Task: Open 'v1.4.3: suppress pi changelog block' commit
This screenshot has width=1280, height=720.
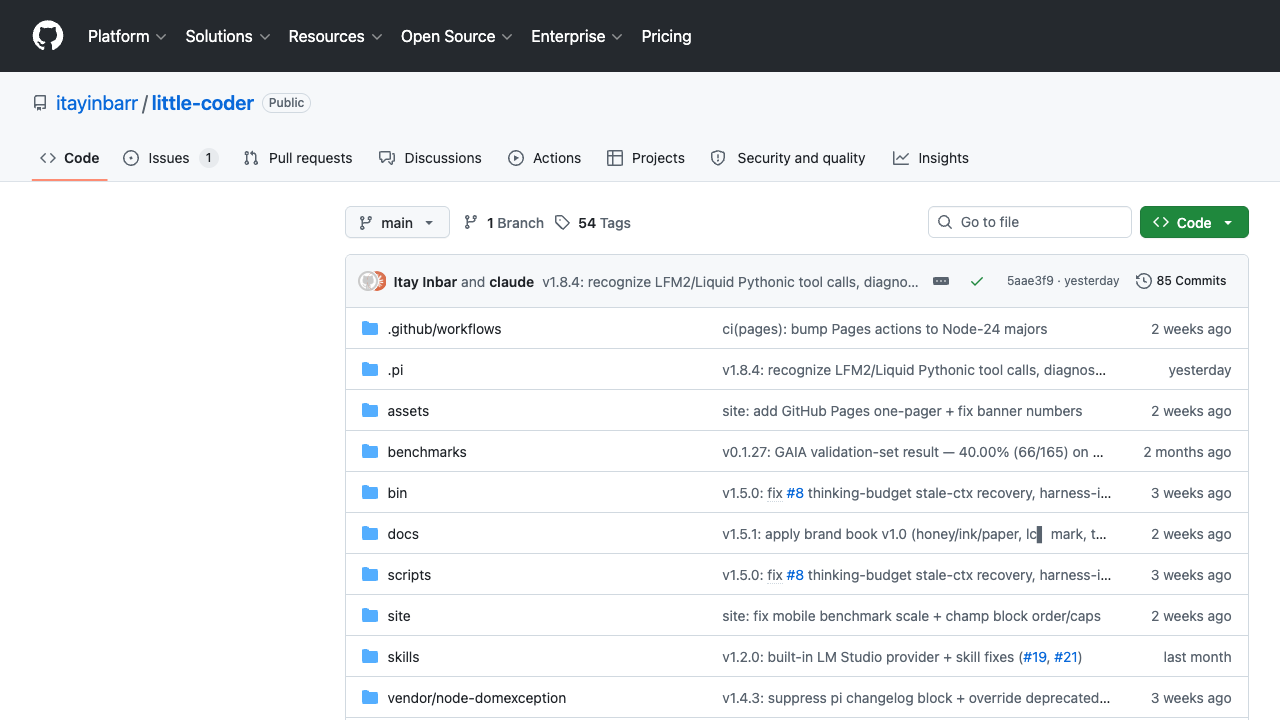Action: 916,698
